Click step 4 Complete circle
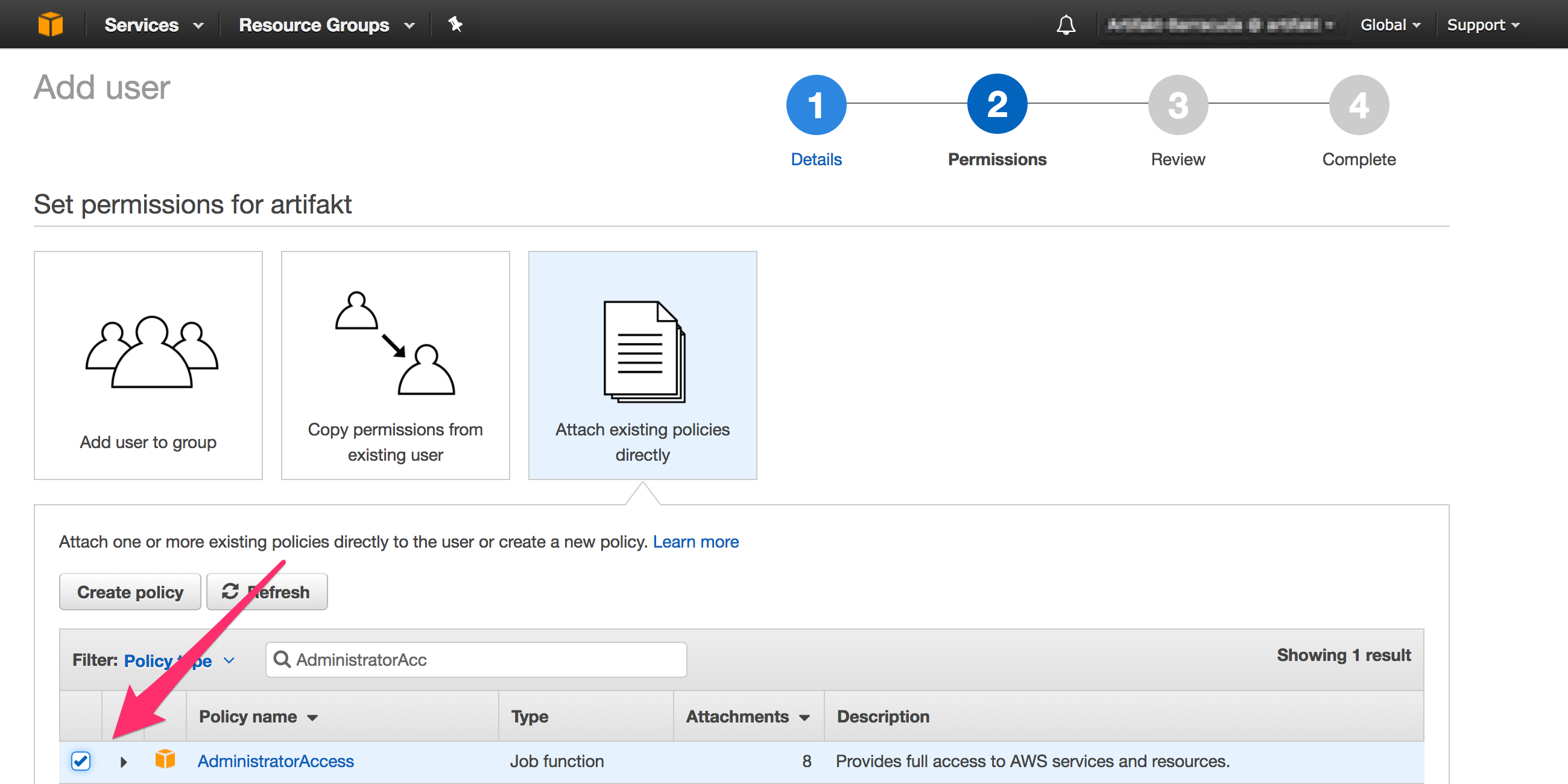Image resolution: width=1568 pixels, height=784 pixels. pyautogui.click(x=1359, y=105)
